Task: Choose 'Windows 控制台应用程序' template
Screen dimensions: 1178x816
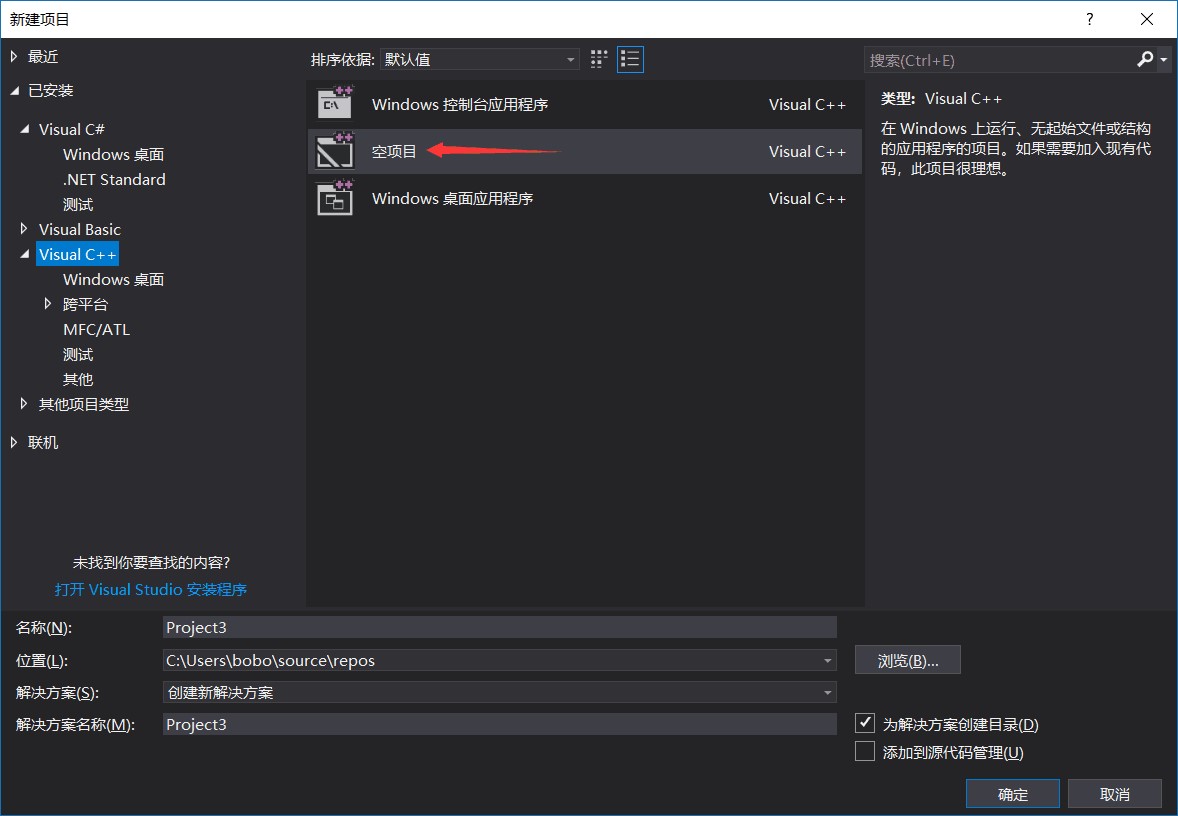Action: pyautogui.click(x=460, y=104)
